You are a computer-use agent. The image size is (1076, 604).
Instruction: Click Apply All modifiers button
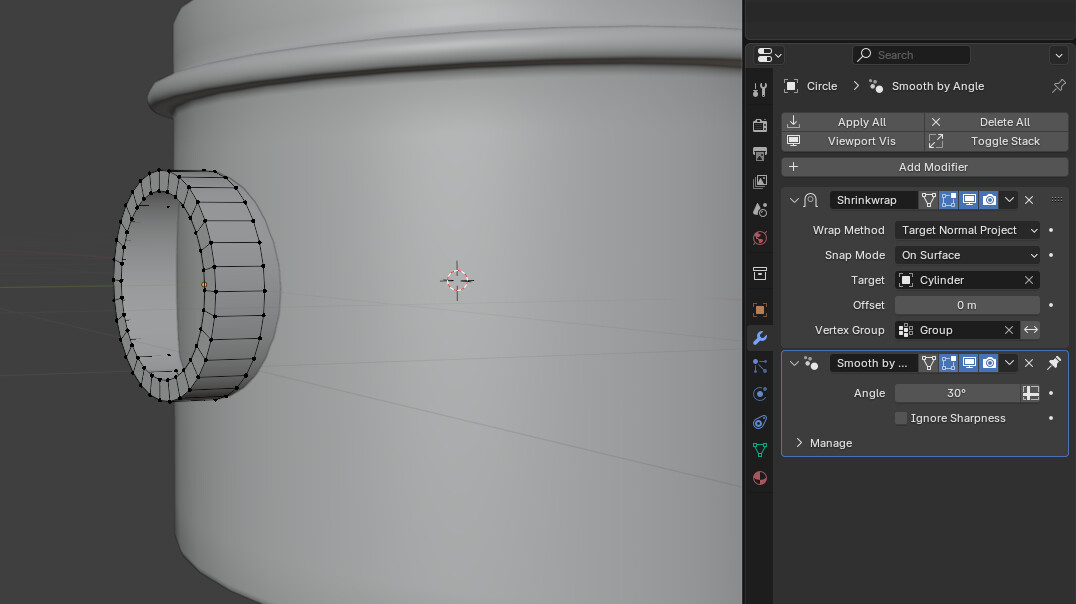[x=853, y=121]
